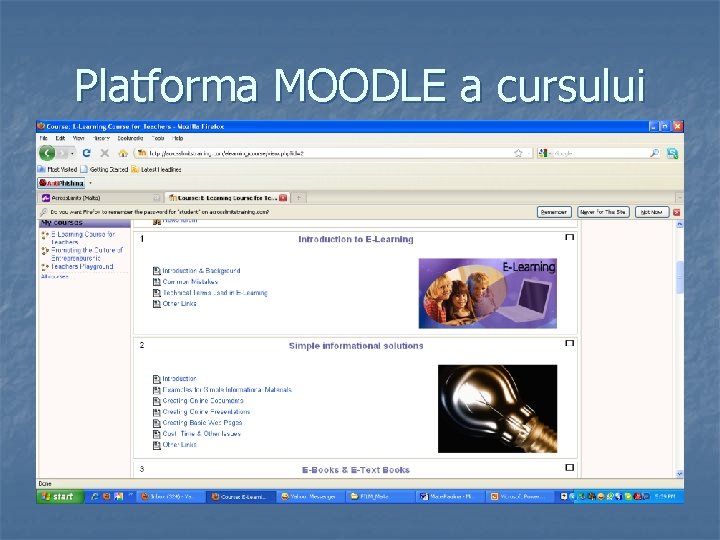Click Remember in the password bar
The height and width of the screenshot is (540, 720).
[x=554, y=212]
